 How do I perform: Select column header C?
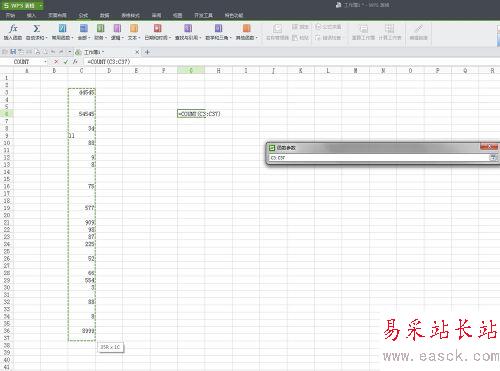[x=82, y=70]
